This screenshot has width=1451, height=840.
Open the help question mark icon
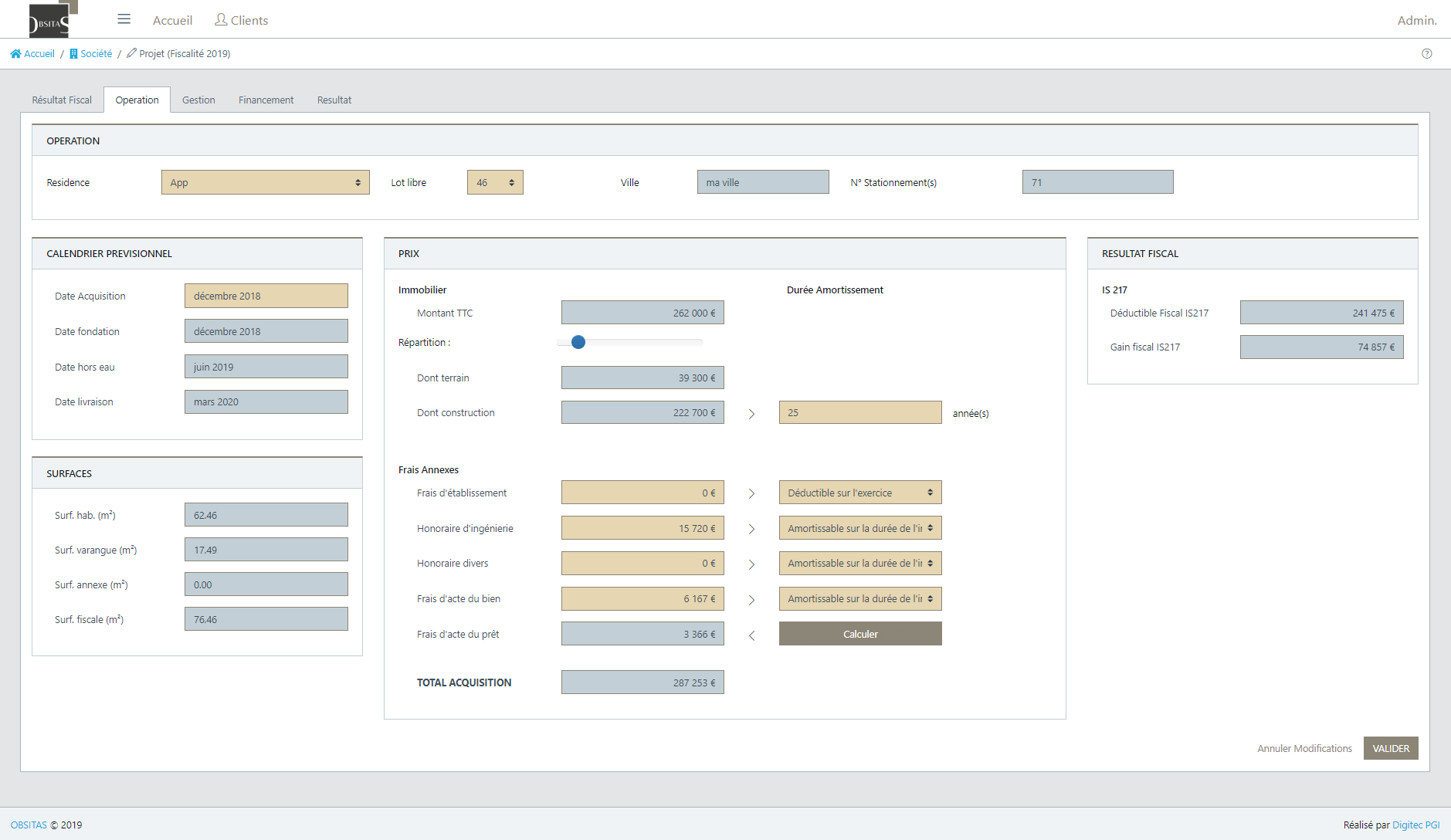(x=1427, y=53)
